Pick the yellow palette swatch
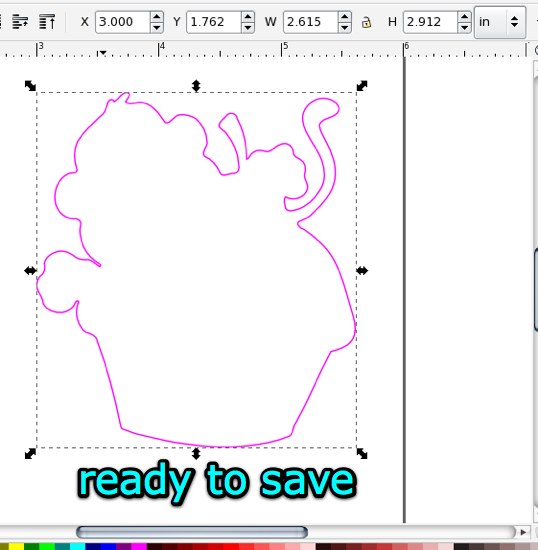The width and height of the screenshot is (538, 550). point(16,546)
